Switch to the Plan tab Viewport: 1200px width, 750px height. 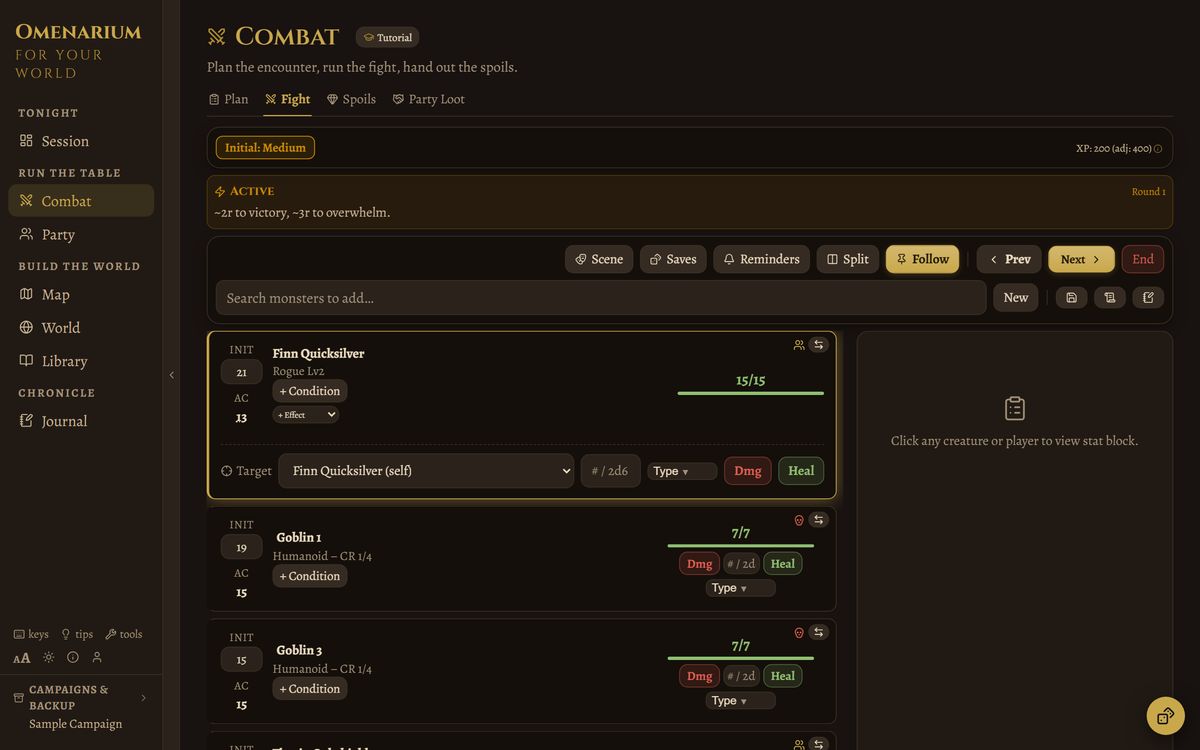[228, 99]
